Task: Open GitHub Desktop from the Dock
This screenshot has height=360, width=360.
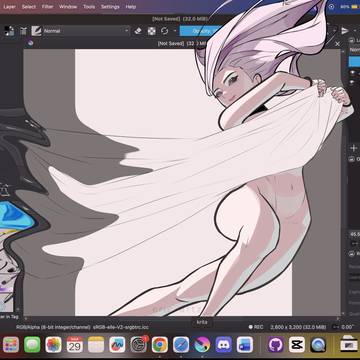Action: (x=276, y=345)
